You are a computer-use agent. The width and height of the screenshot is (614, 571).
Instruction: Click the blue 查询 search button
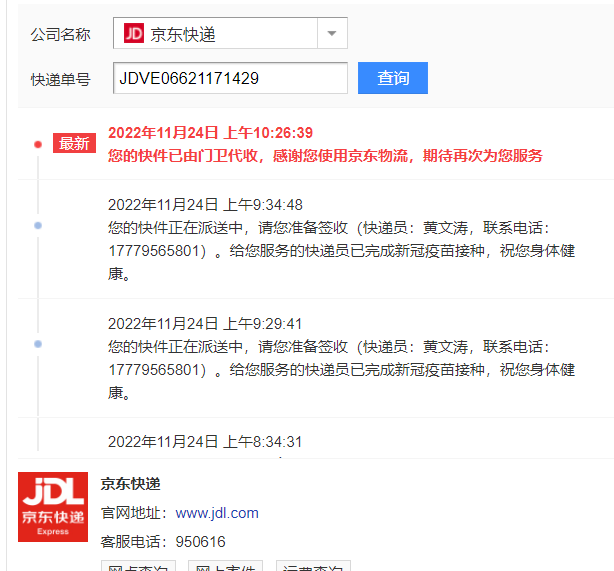[393, 78]
